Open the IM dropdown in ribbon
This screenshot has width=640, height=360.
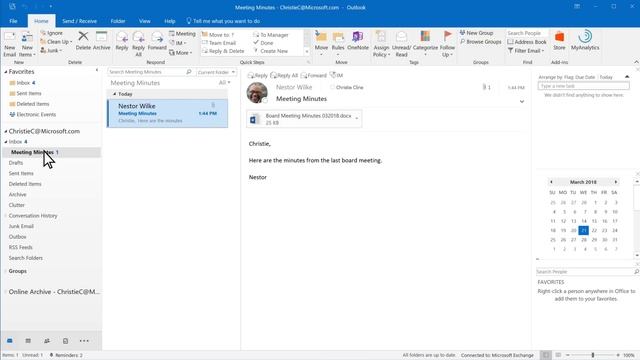178,43
